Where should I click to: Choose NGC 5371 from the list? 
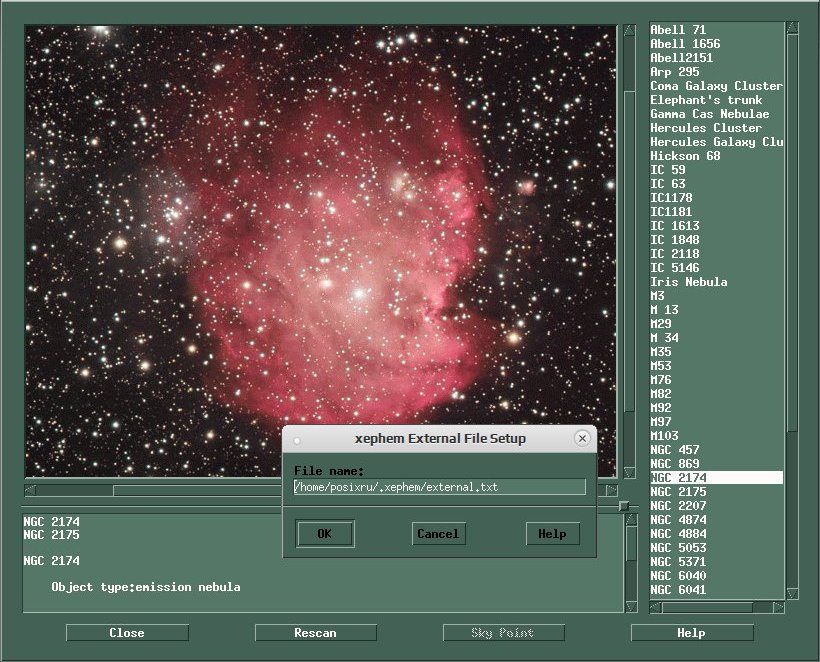tap(716, 562)
